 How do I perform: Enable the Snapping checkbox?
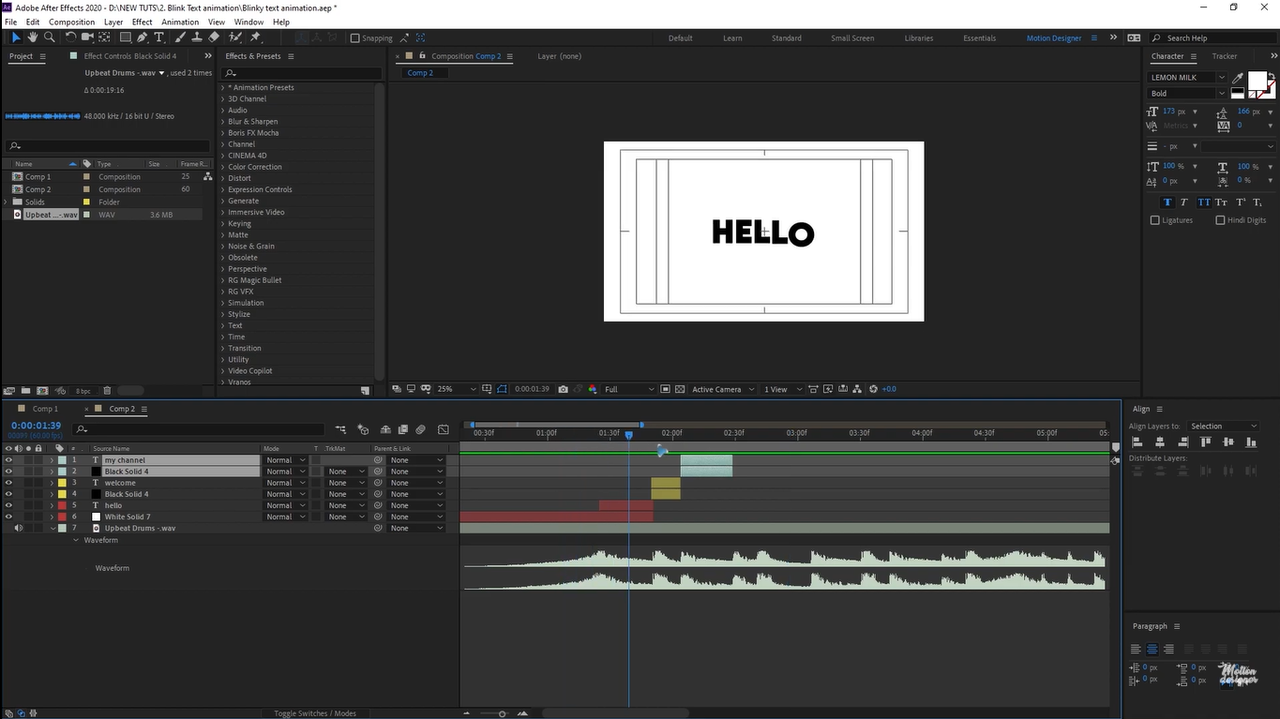pyautogui.click(x=355, y=38)
